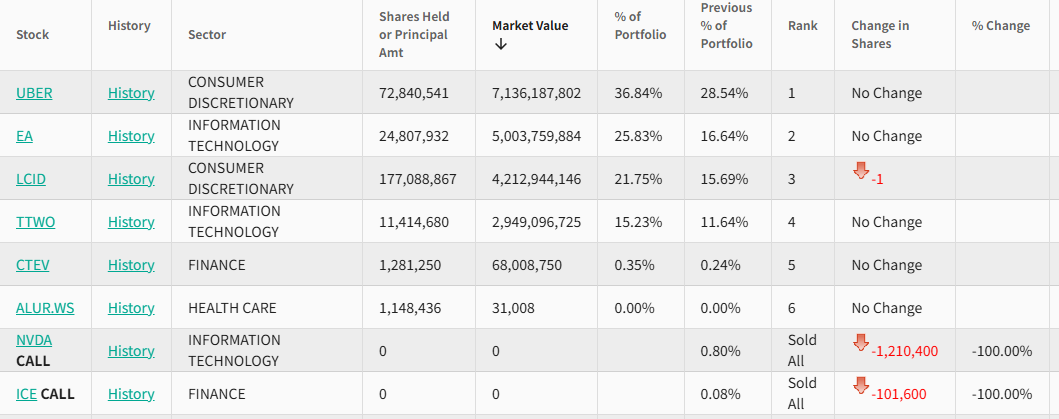Open the UBER stock link
Screen dimensions: 1059x419
[x=34, y=93]
